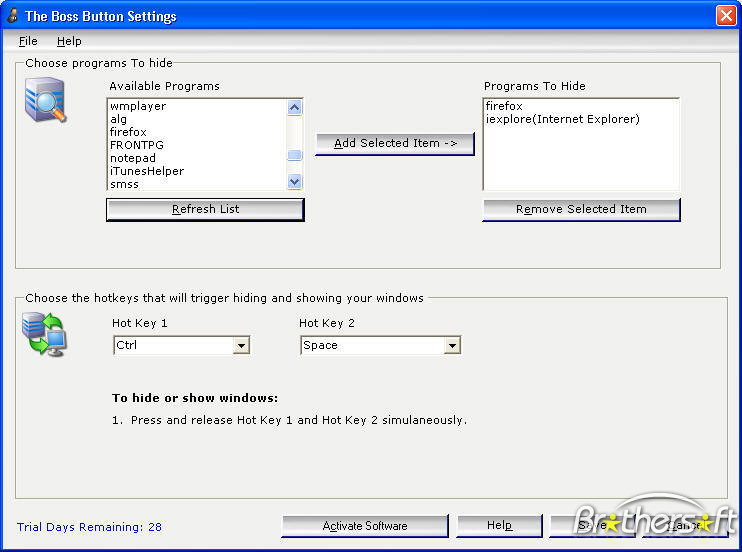Click the title bar application icon

point(11,16)
